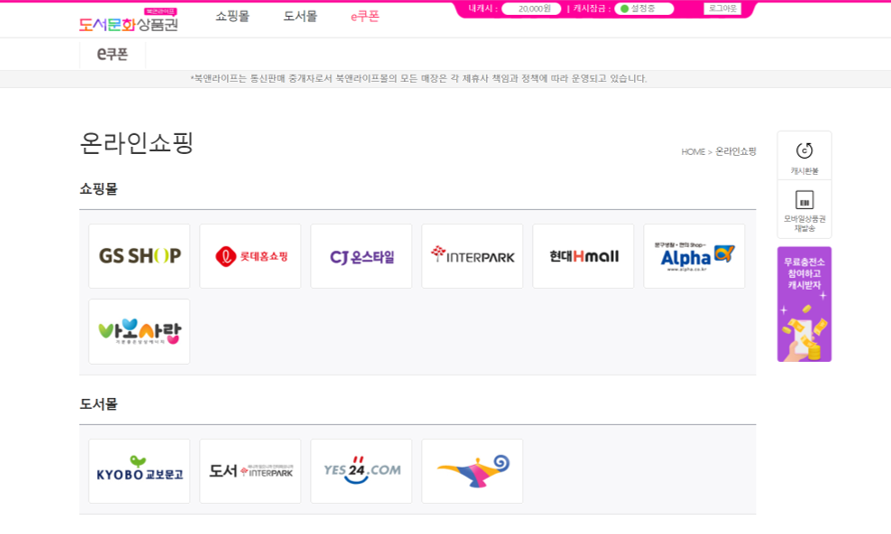891x534 pixels.
Task: Click the 로그아웃 button
Action: click(722, 9)
